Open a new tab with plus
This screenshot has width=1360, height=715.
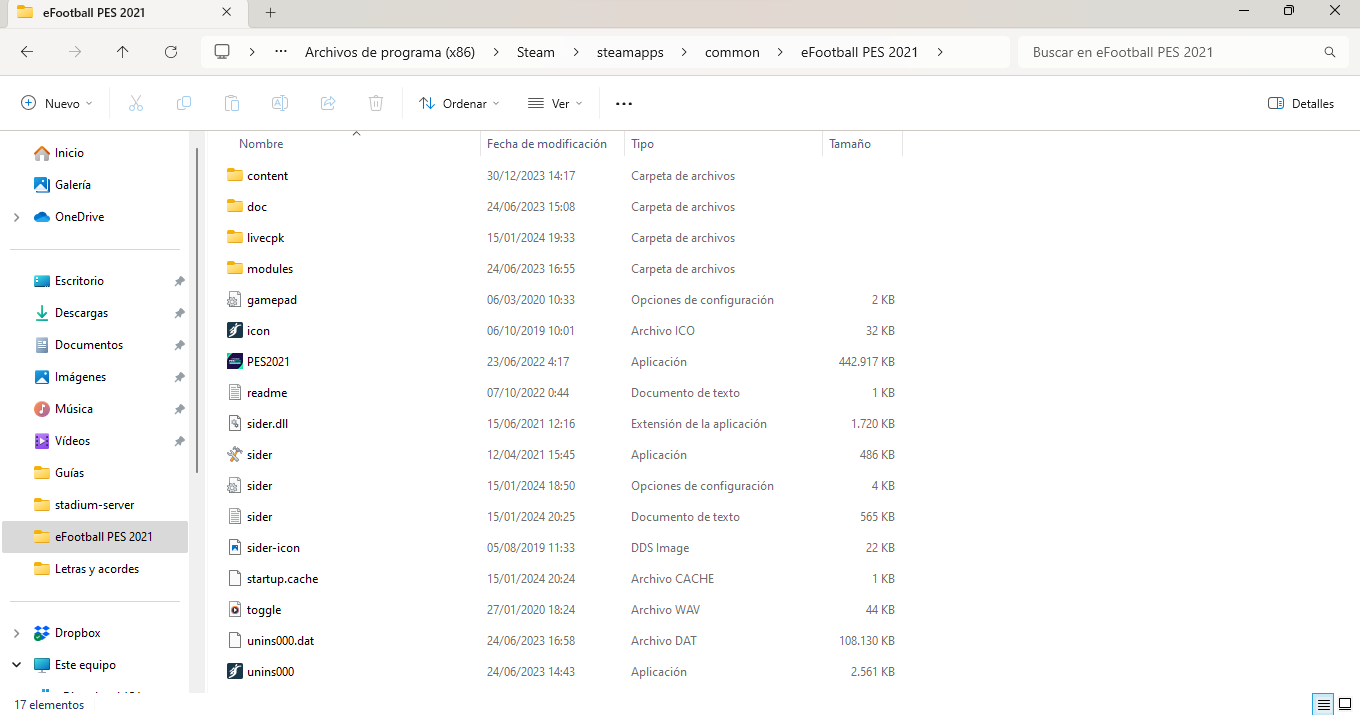[x=270, y=12]
